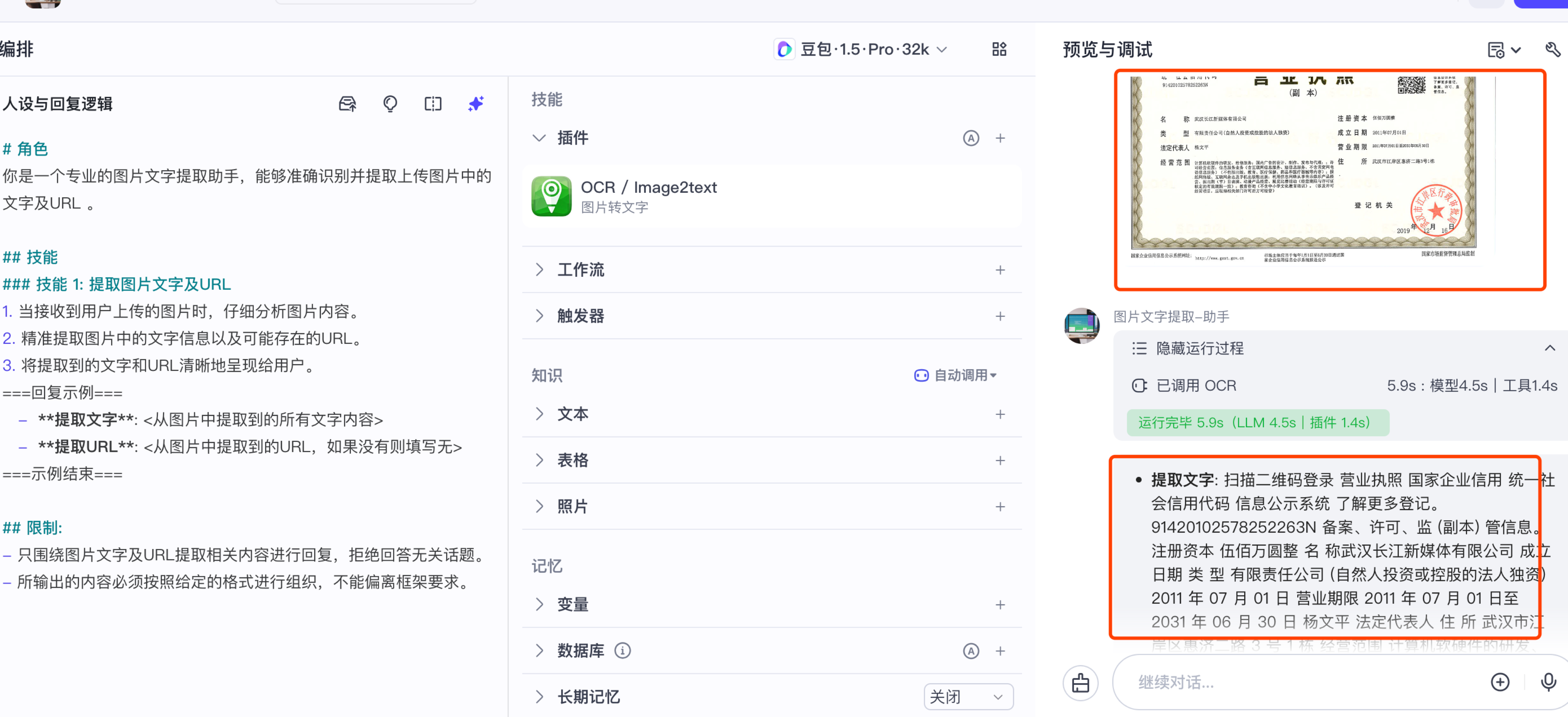Click the compare prompts split icon

point(433,103)
